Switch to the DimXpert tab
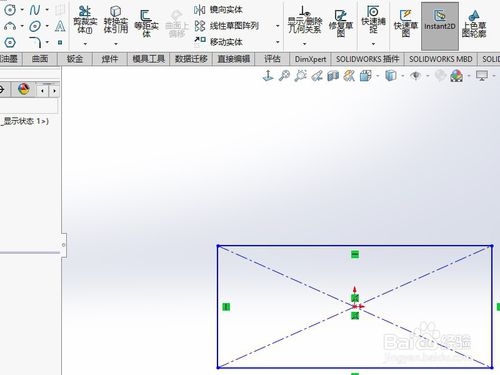The image size is (500, 375). pos(310,59)
